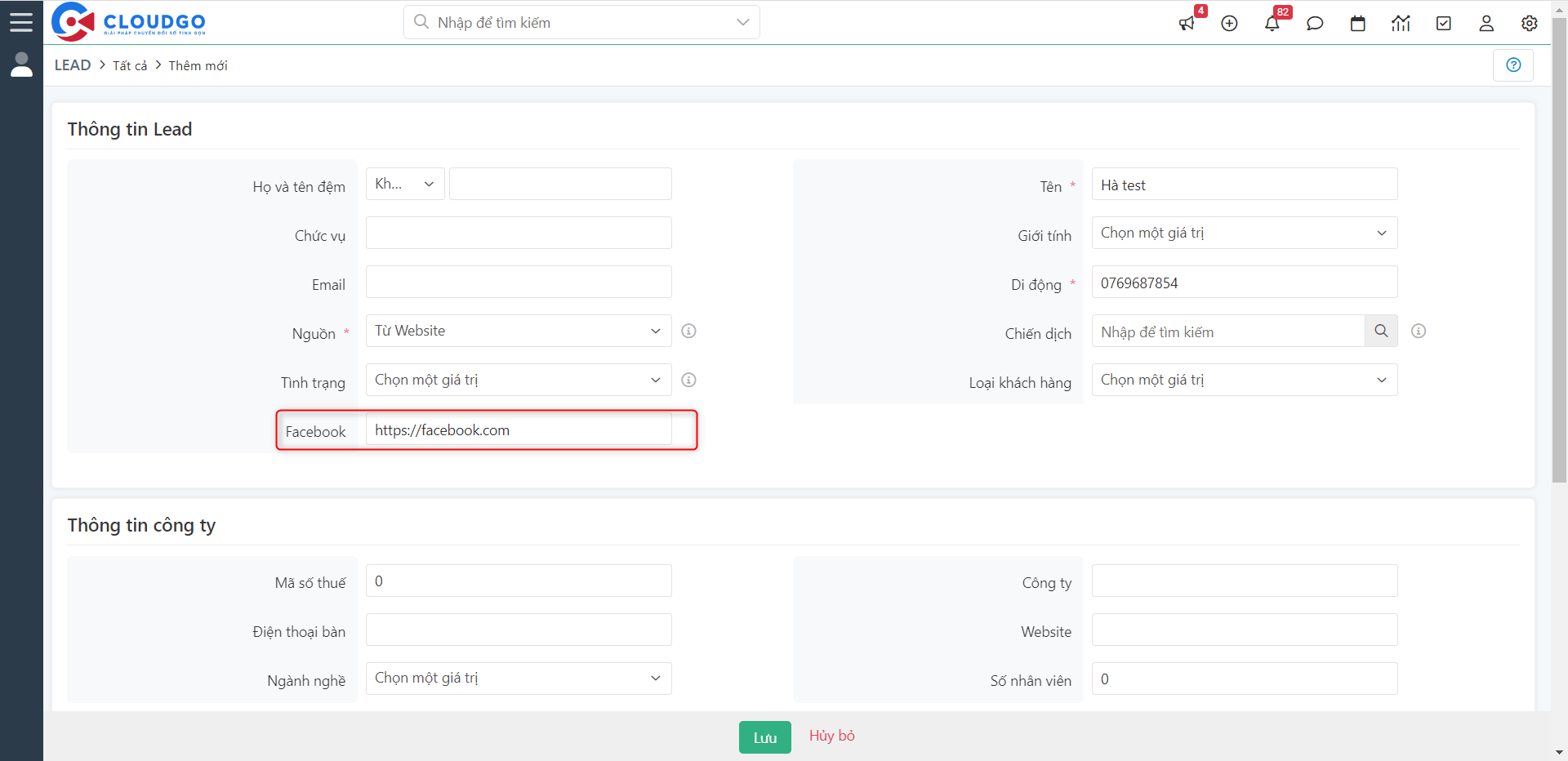The width and height of the screenshot is (1568, 761).
Task: Click the help question mark button
Action: click(1512, 65)
